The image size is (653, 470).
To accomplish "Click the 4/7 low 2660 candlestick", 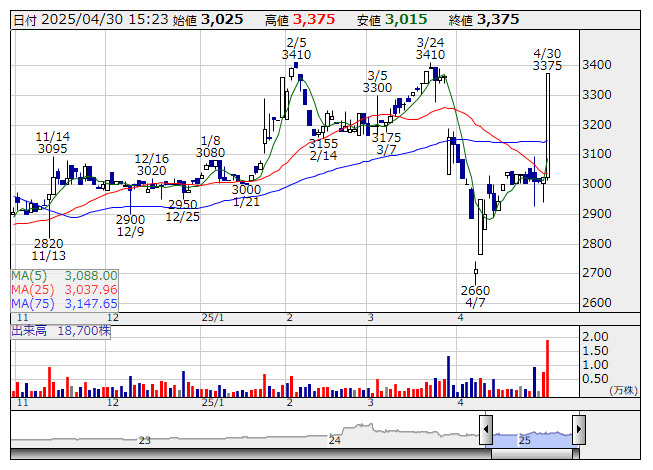I will [476, 271].
